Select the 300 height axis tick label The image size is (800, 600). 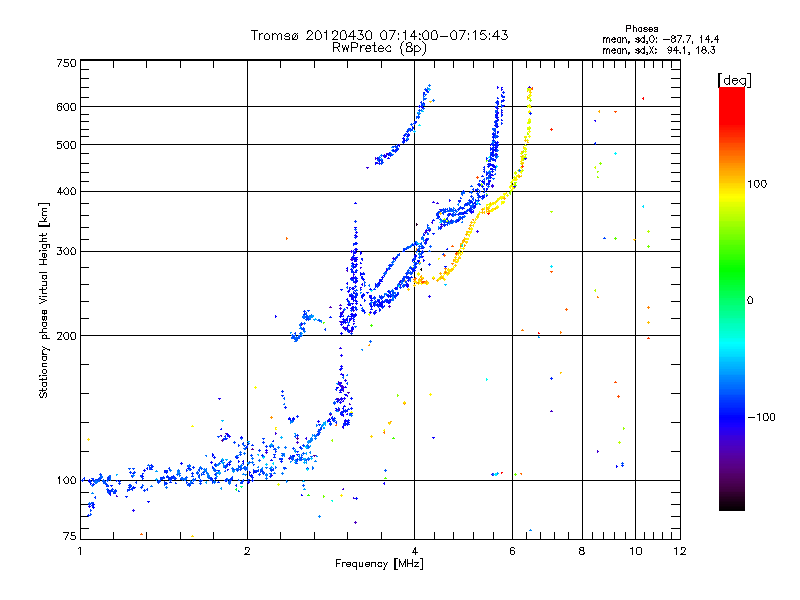click(67, 252)
